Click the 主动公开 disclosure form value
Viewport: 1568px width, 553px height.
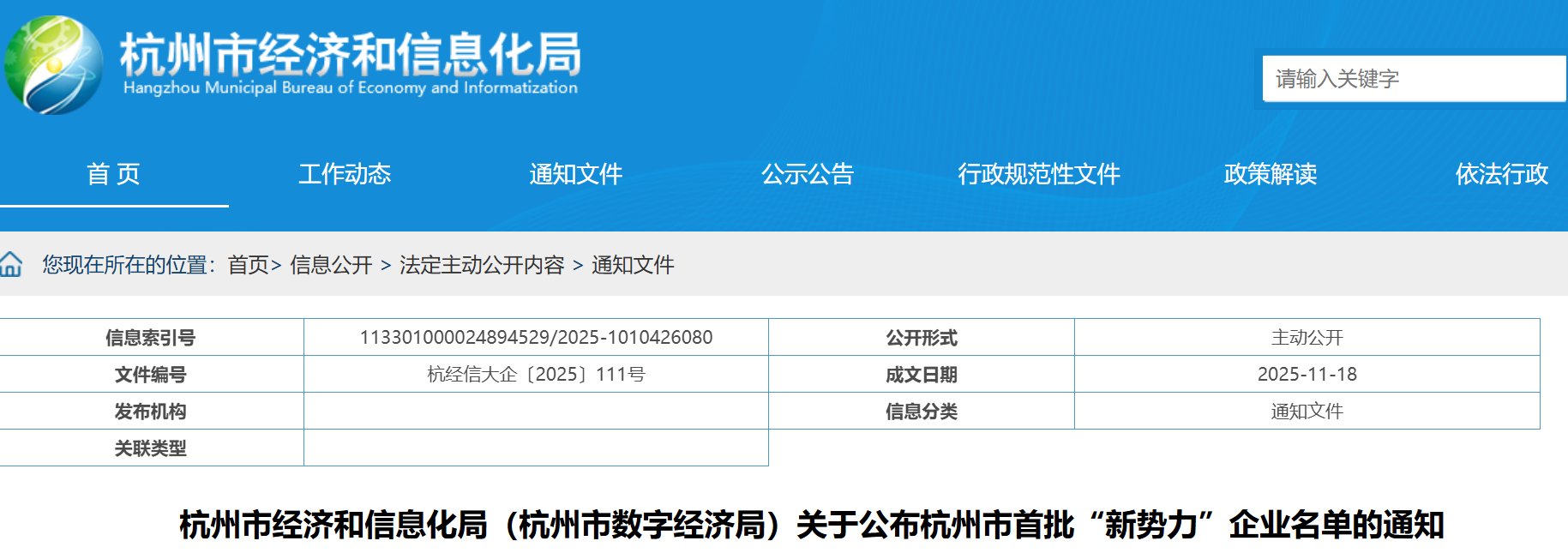tap(1307, 338)
